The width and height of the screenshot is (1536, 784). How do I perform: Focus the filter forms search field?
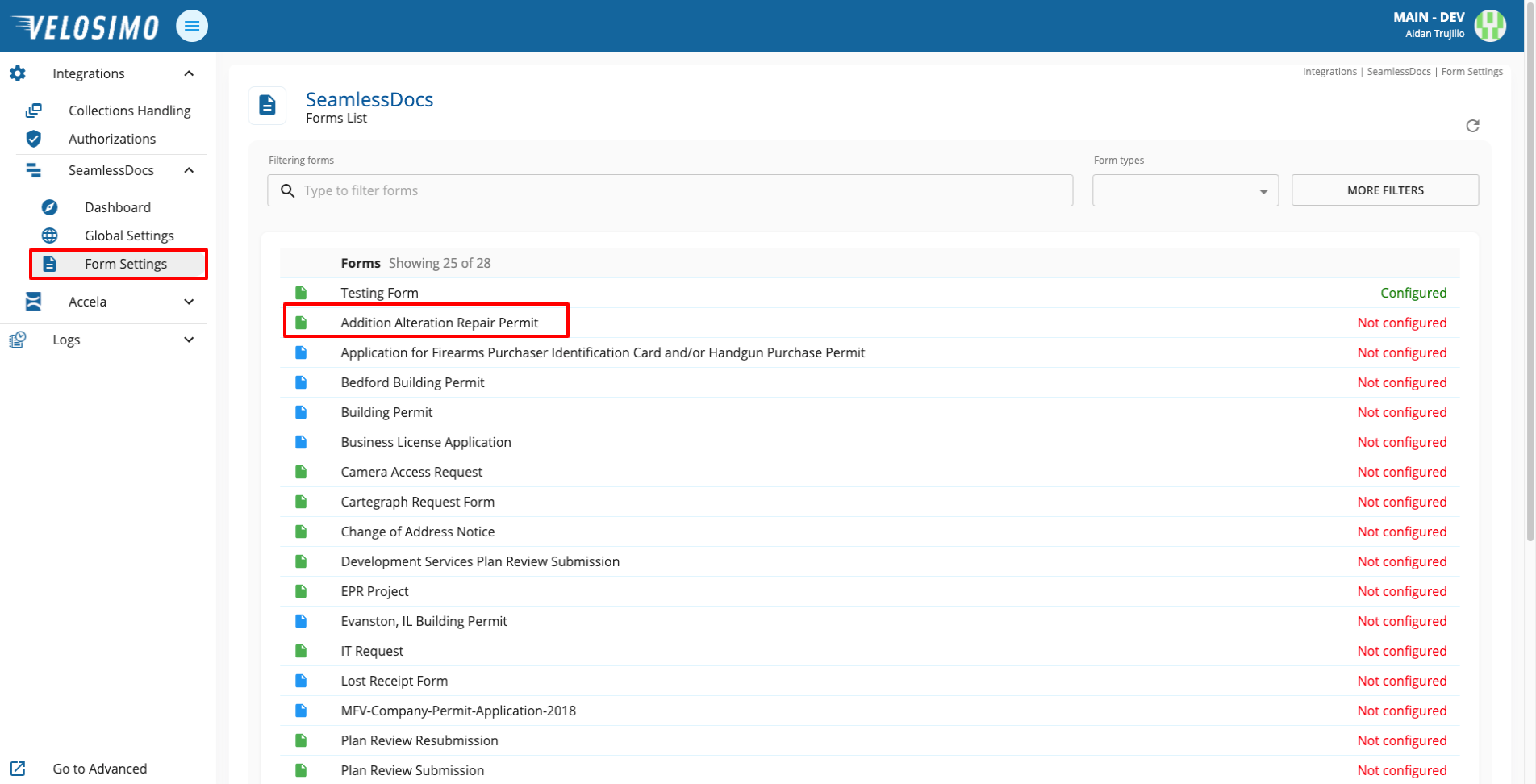tap(670, 190)
